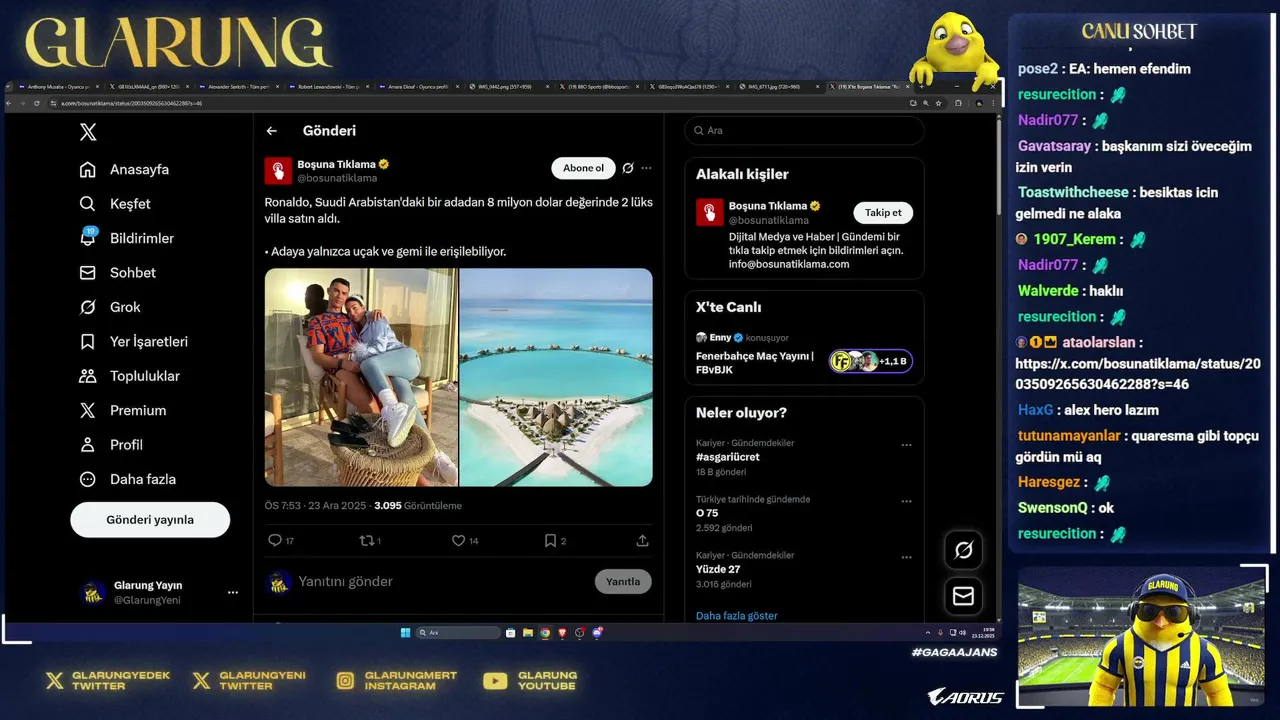
Task: Click Yanıtla reply button
Action: pos(623,582)
